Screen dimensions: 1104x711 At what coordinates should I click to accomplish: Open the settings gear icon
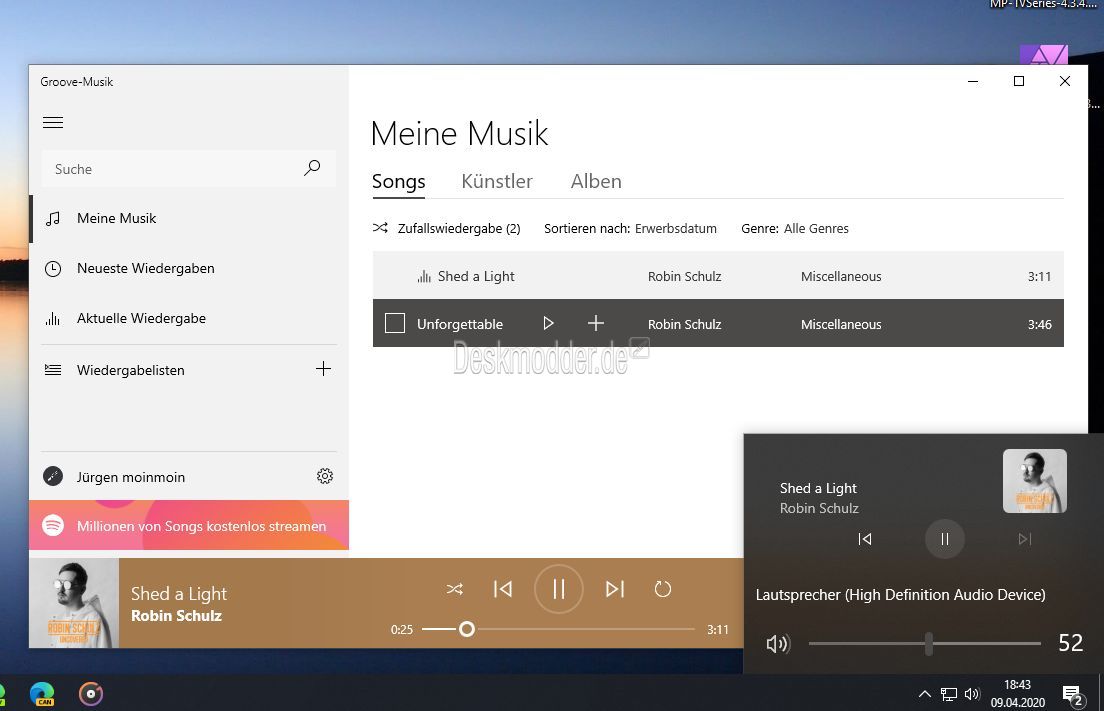(x=325, y=477)
